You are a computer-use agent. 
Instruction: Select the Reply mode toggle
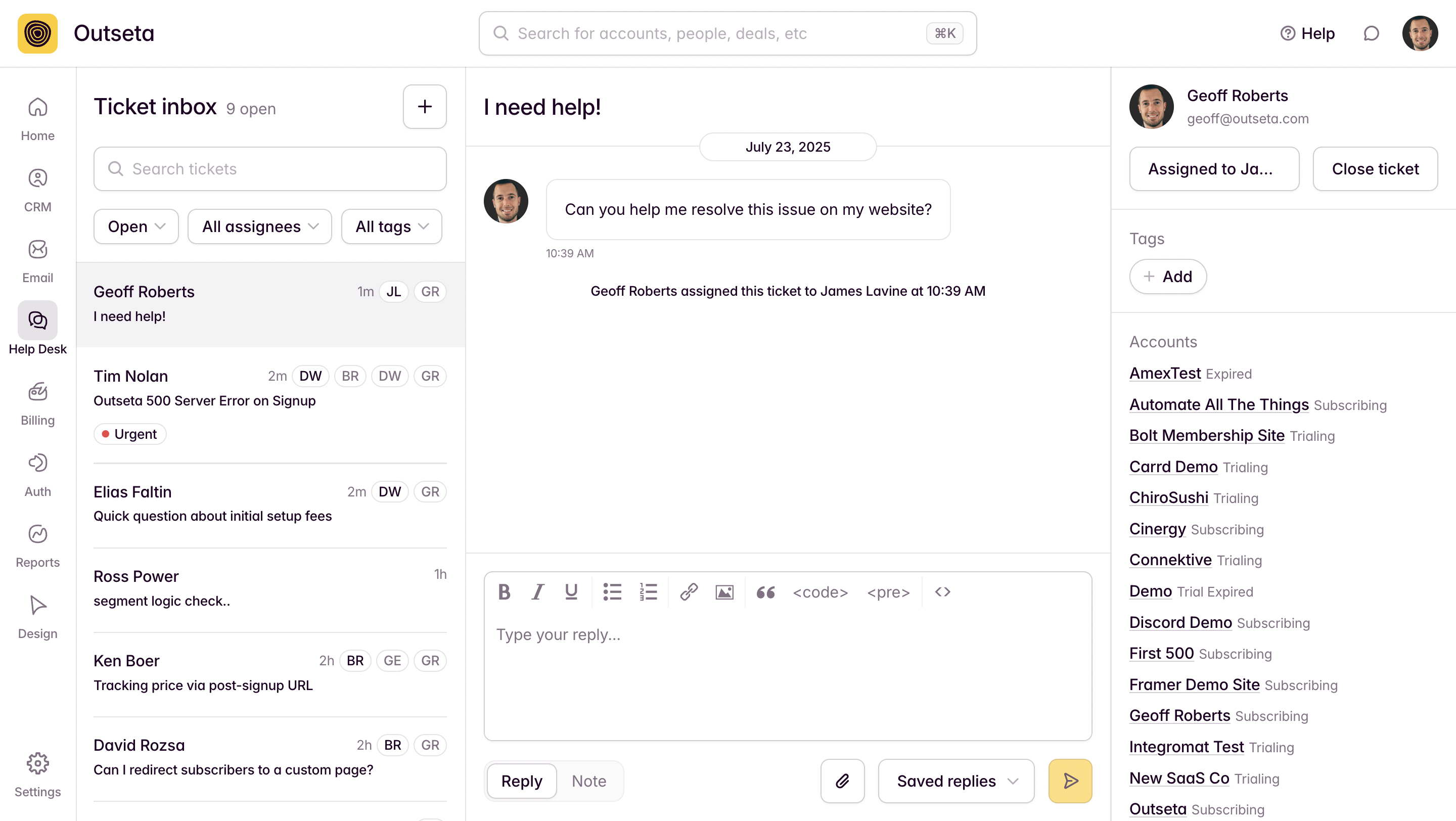(521, 781)
